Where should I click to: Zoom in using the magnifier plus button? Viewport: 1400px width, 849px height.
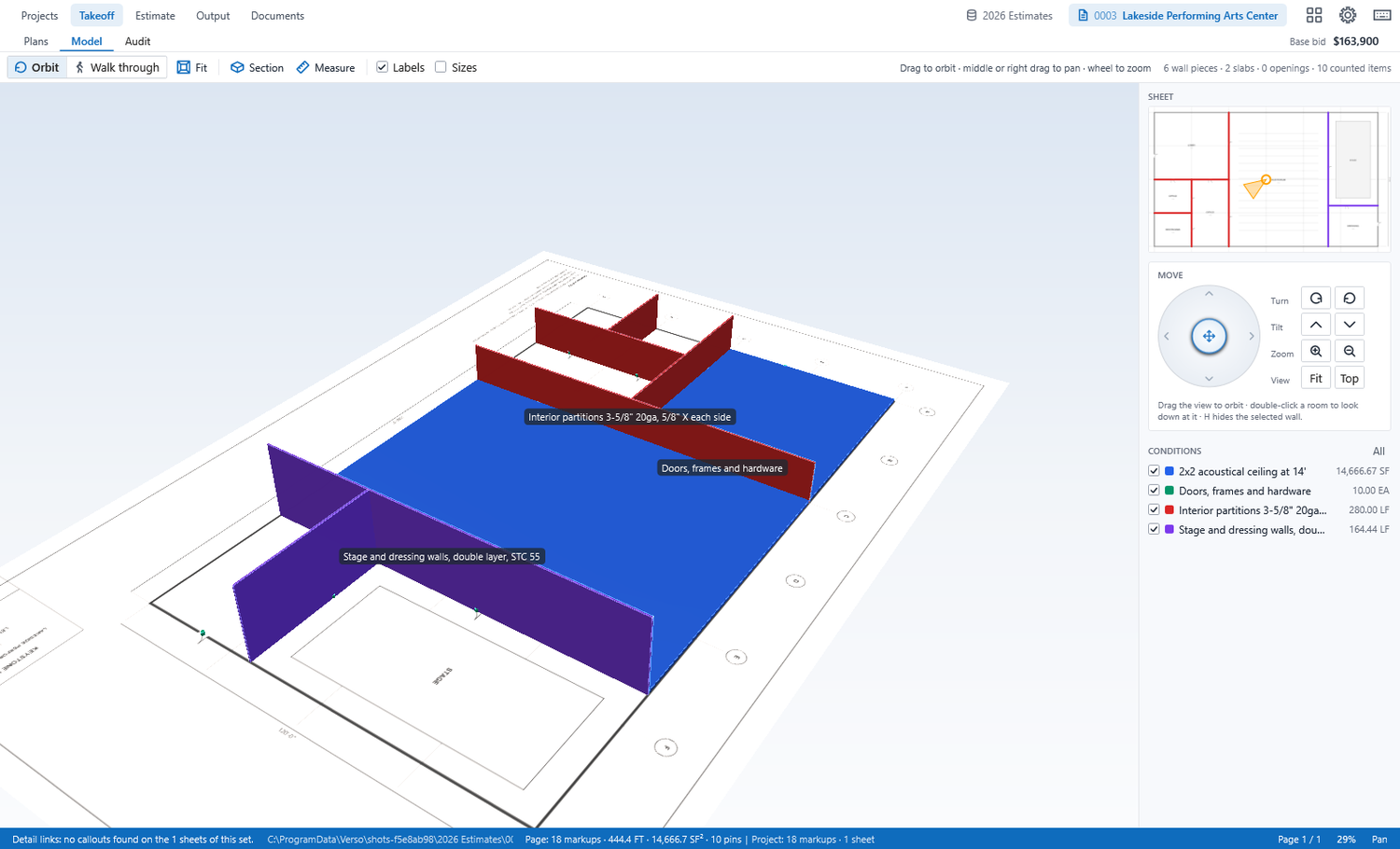[x=1316, y=352]
